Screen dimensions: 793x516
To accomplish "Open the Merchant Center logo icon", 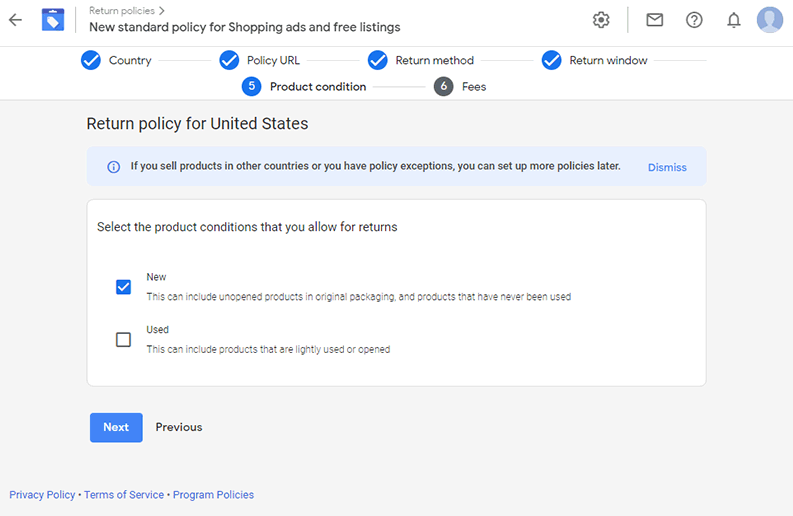I will 53,20.
